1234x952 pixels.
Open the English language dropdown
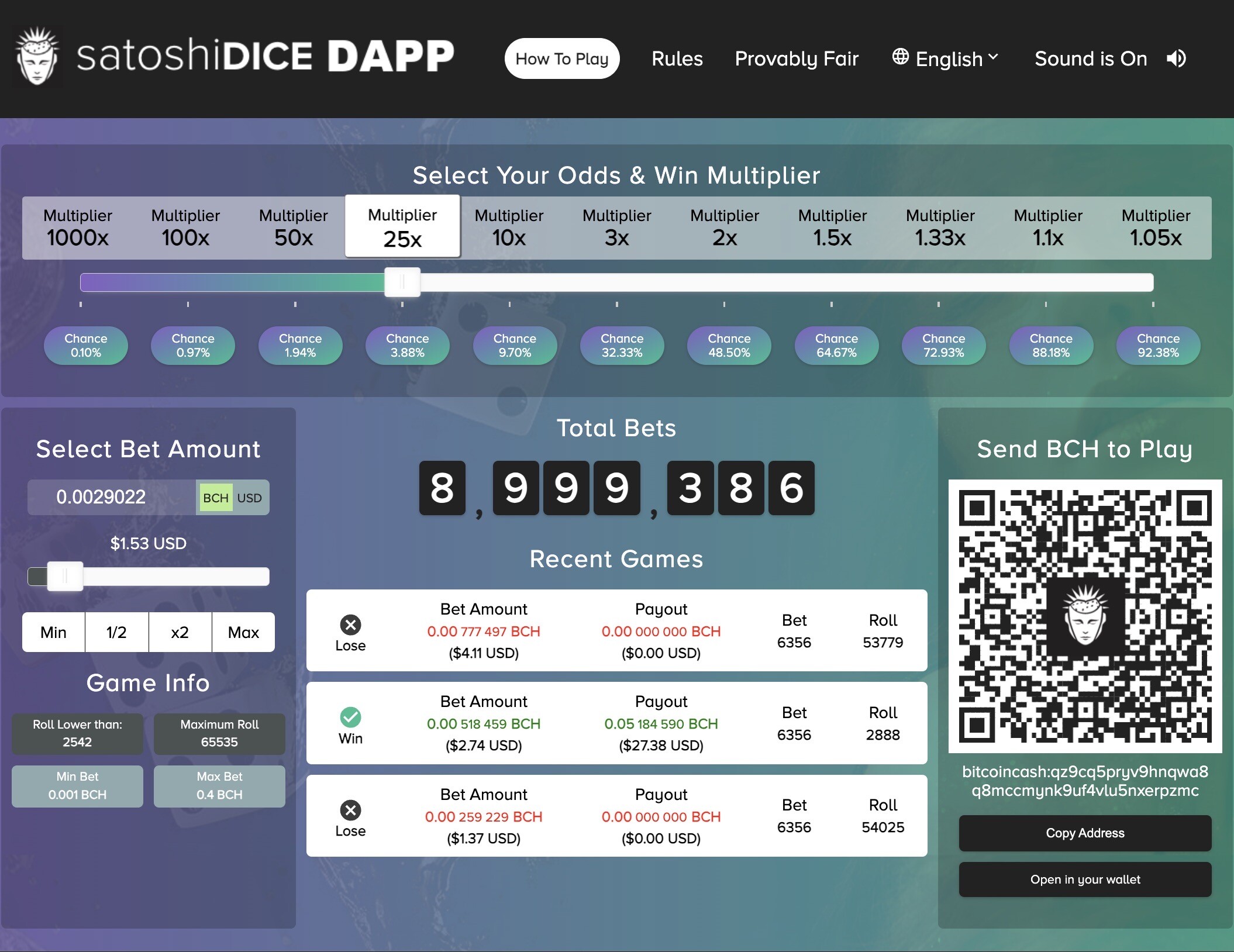click(x=945, y=58)
